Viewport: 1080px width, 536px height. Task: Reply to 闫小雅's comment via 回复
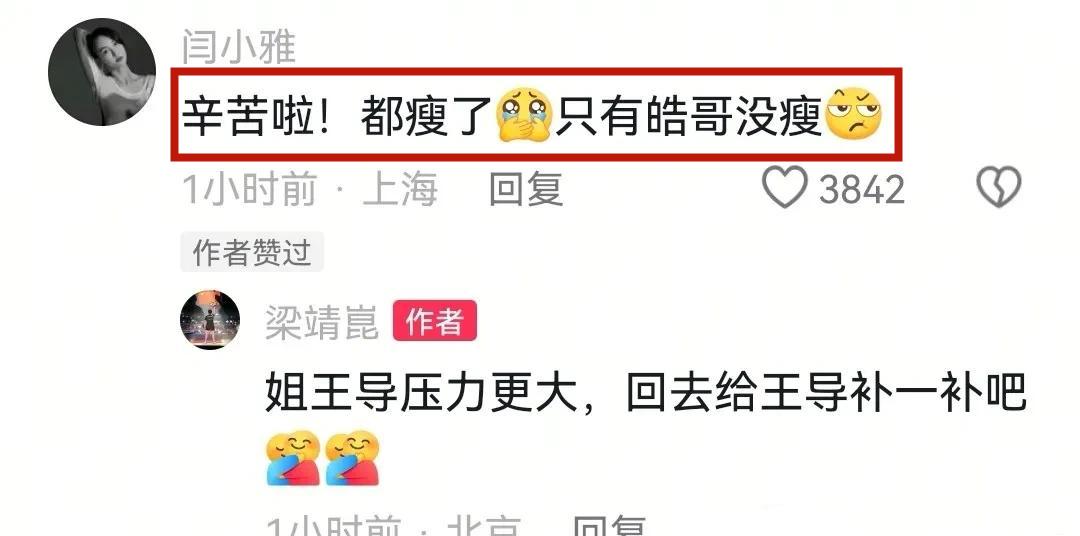[x=526, y=189]
